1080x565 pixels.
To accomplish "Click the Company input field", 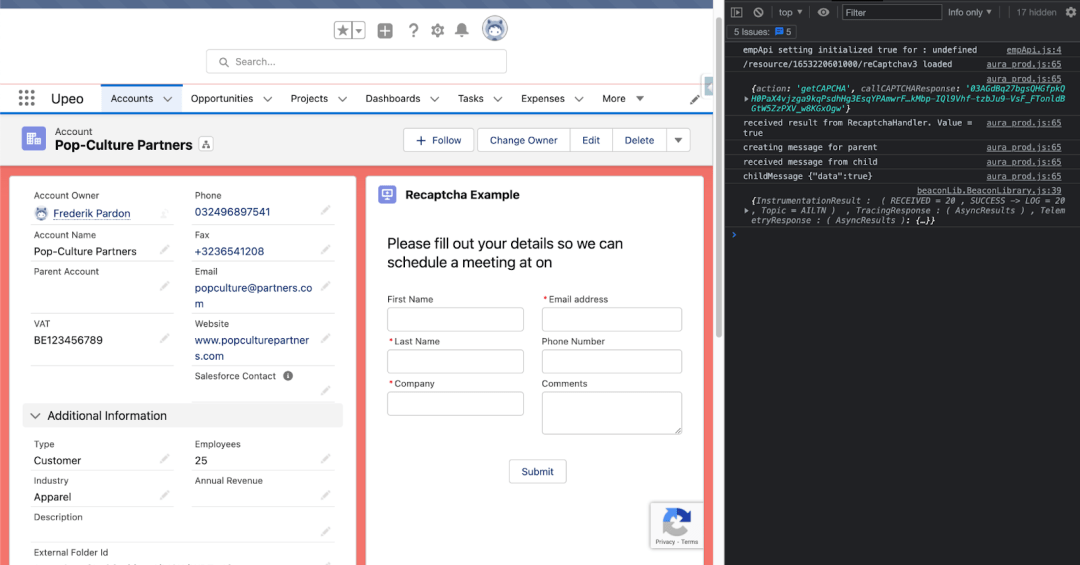I will (x=455, y=404).
